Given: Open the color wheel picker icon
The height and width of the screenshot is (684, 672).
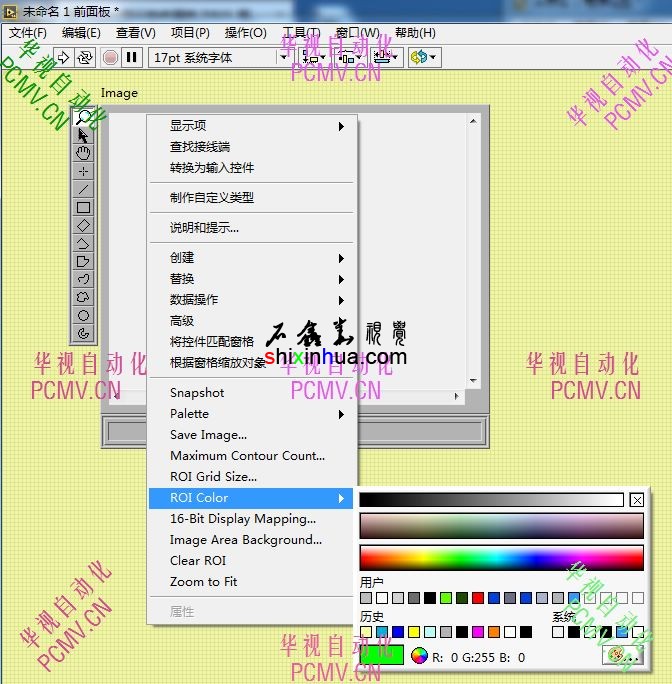Looking at the screenshot, I should click(x=419, y=656).
